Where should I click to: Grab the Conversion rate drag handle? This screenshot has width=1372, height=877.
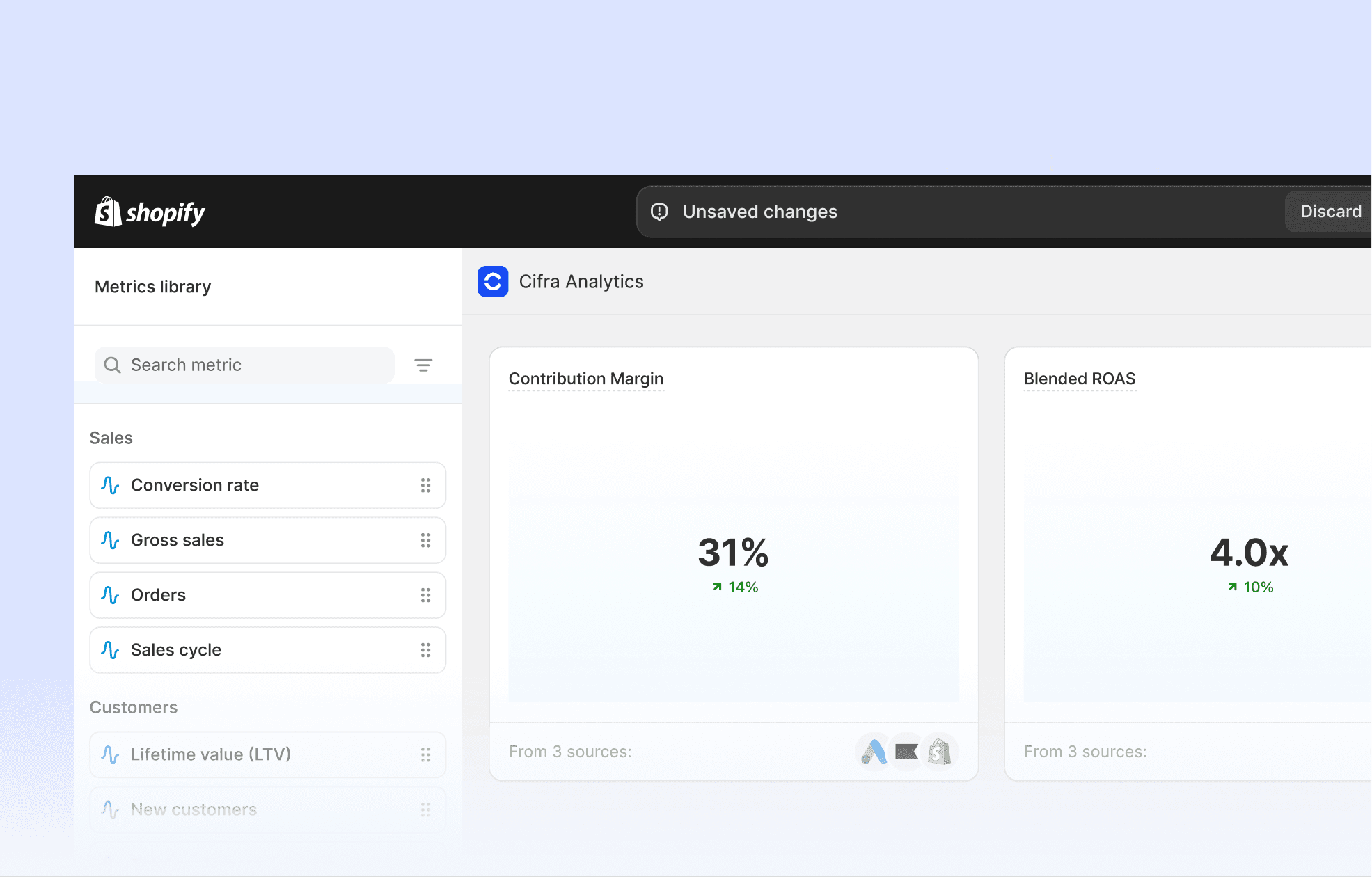(425, 485)
